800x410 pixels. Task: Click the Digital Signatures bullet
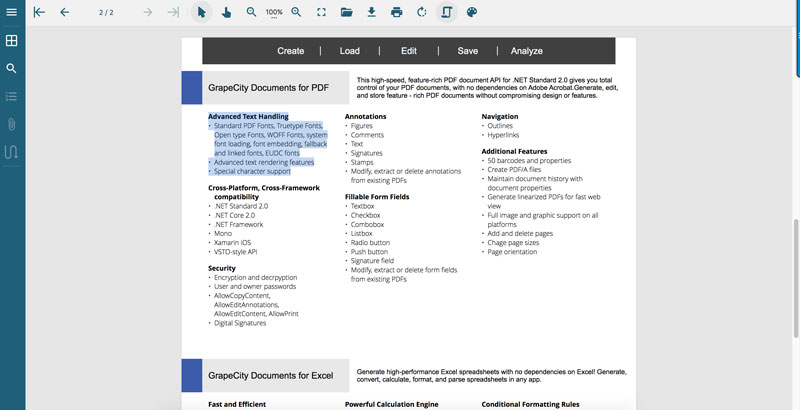pos(240,323)
